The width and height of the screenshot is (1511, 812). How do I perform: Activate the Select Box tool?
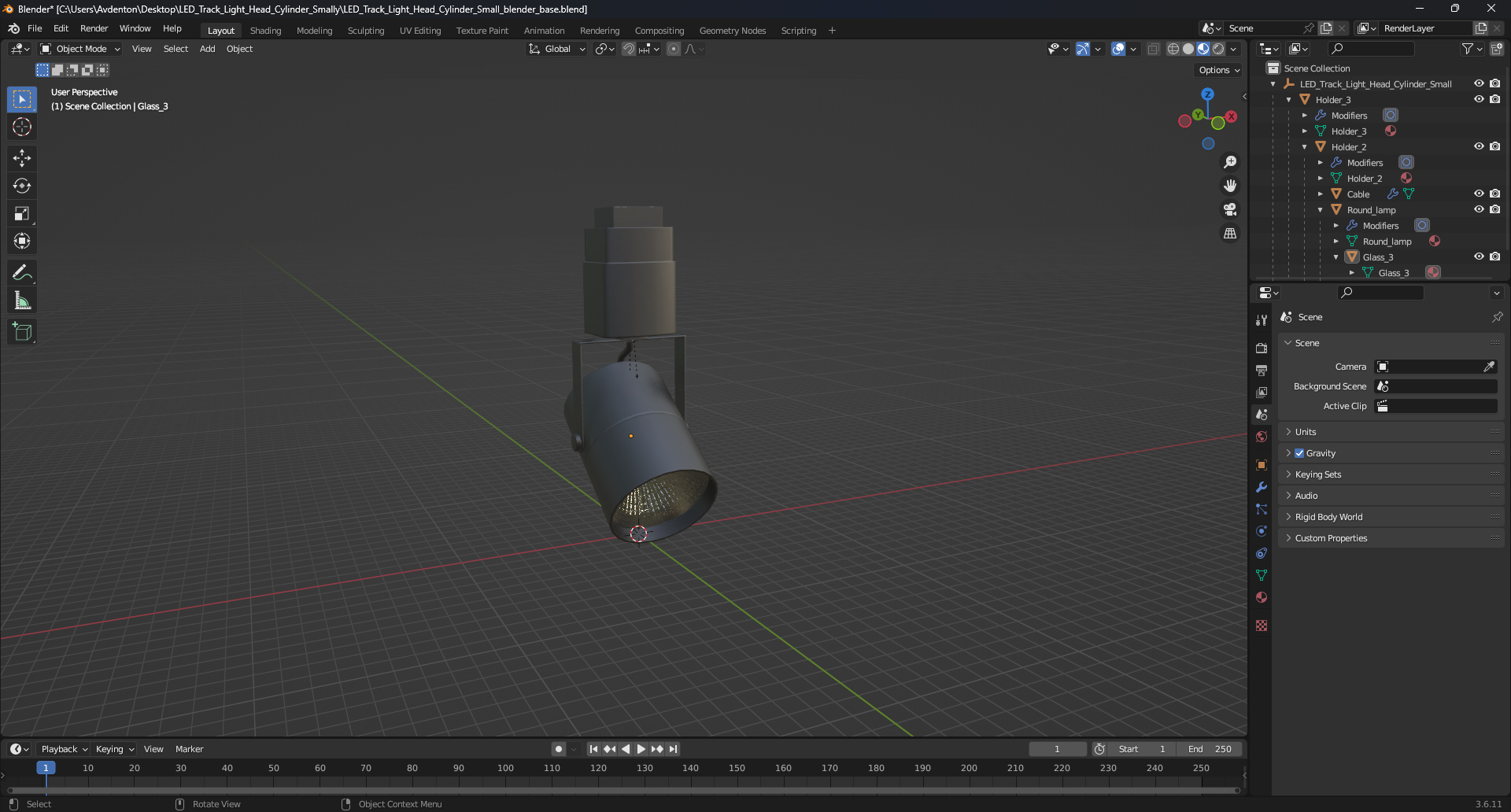[x=22, y=99]
